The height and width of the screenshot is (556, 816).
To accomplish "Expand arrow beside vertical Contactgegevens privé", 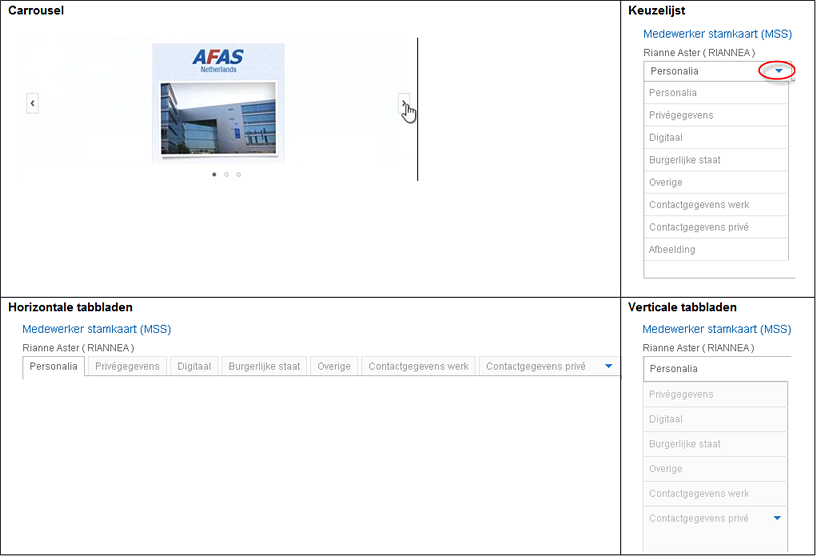I will pyautogui.click(x=777, y=518).
